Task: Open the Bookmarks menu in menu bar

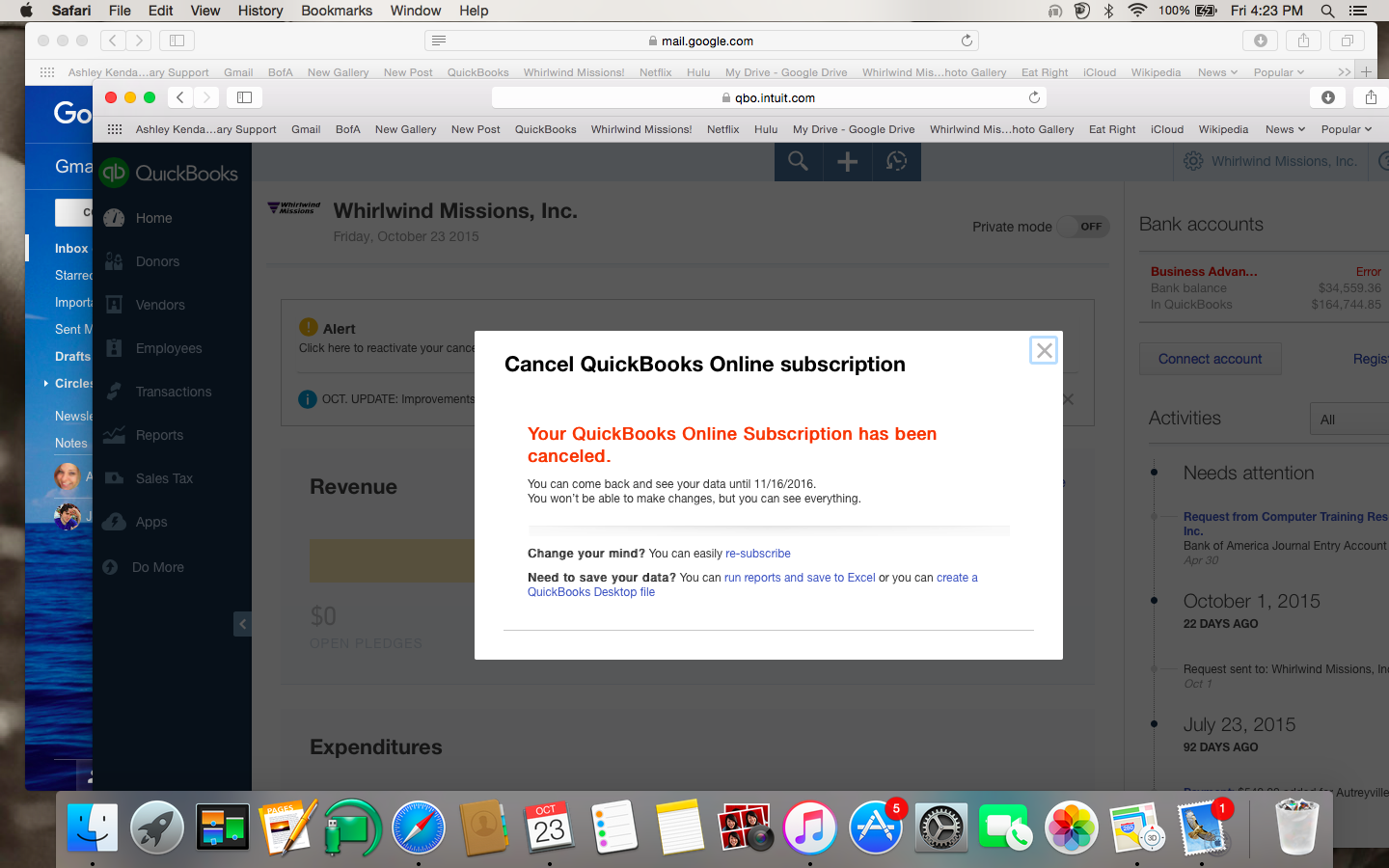Action: [336, 11]
